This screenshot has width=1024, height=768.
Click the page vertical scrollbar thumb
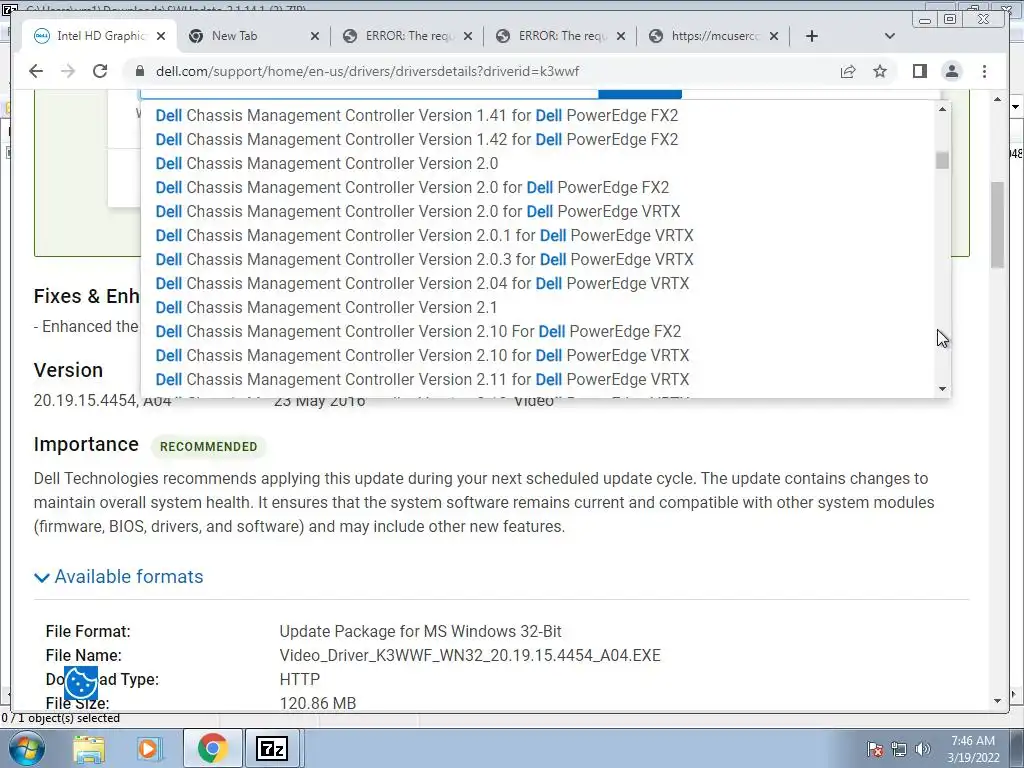click(x=997, y=225)
